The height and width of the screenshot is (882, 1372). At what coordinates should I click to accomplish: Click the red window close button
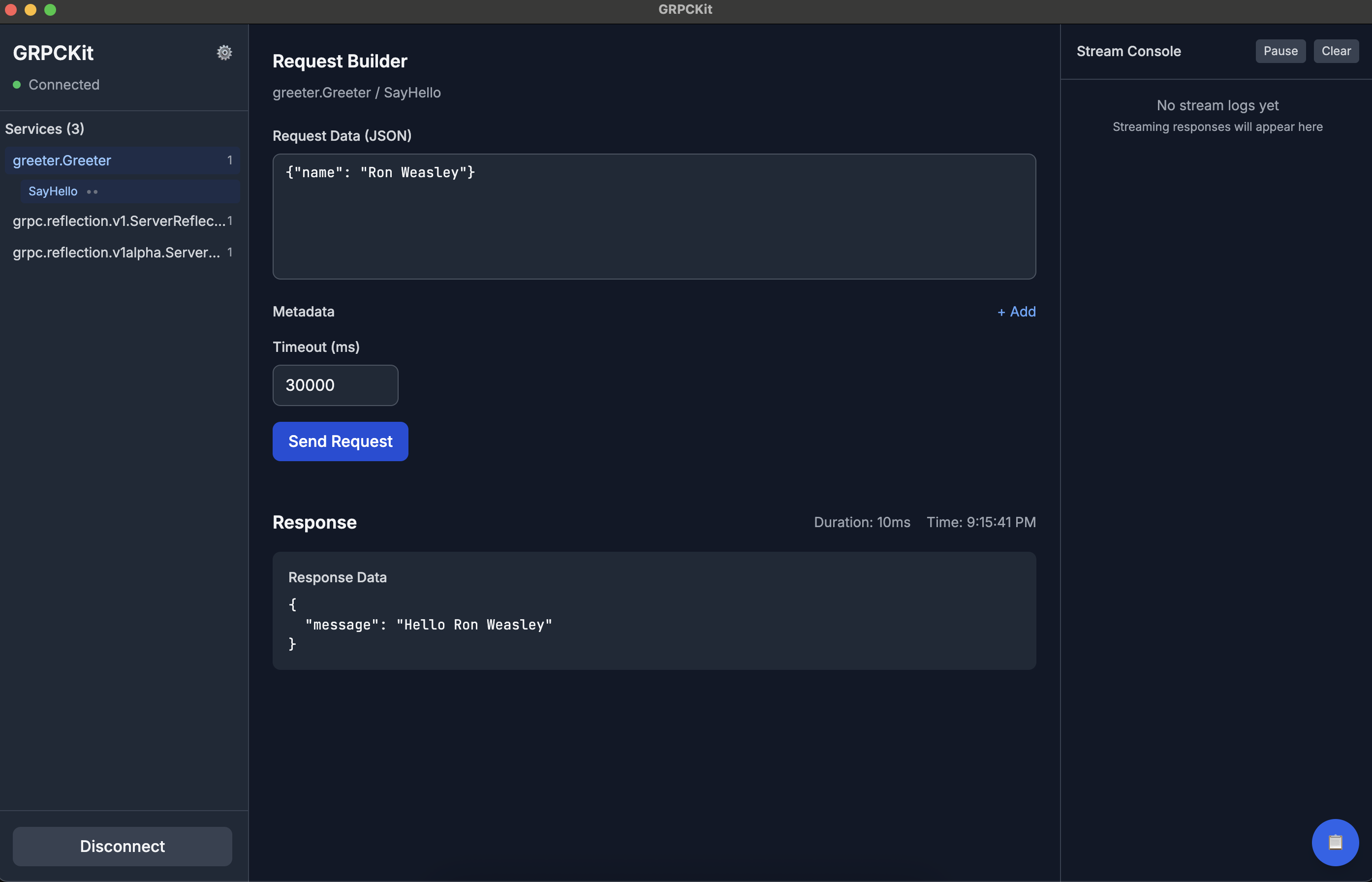click(11, 10)
